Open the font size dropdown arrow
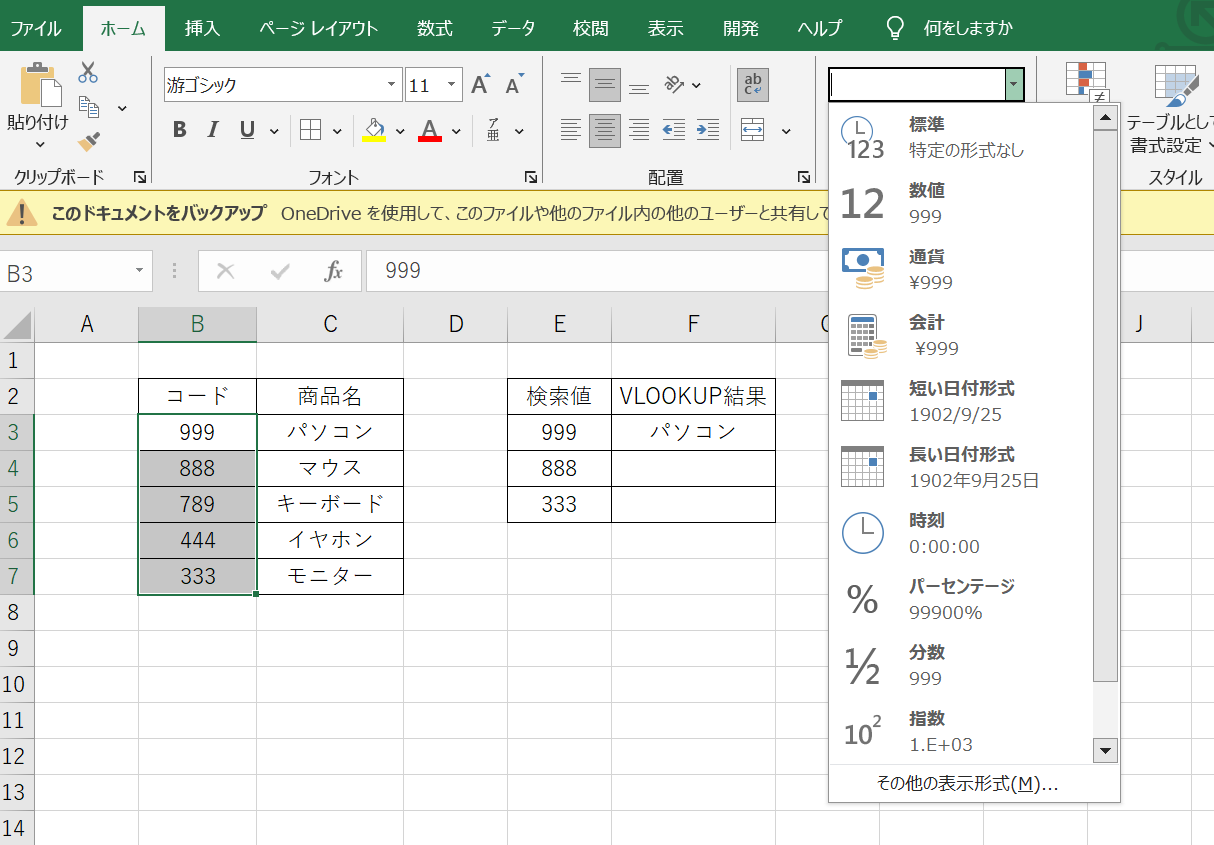Viewport: 1214px width, 845px height. point(451,85)
